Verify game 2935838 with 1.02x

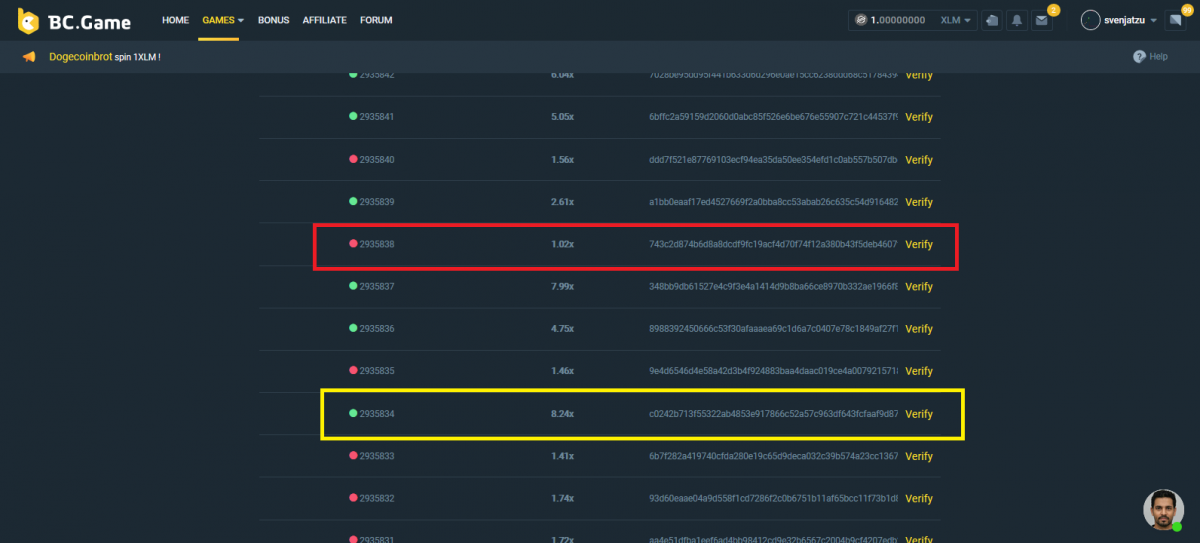click(x=918, y=245)
